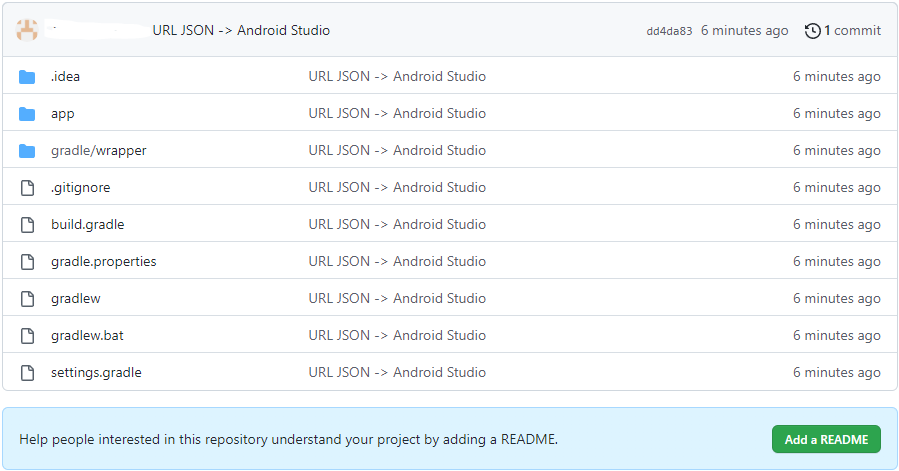The width and height of the screenshot is (899, 471).
Task: Click the gradlew.bat file icon
Action: (x=27, y=336)
